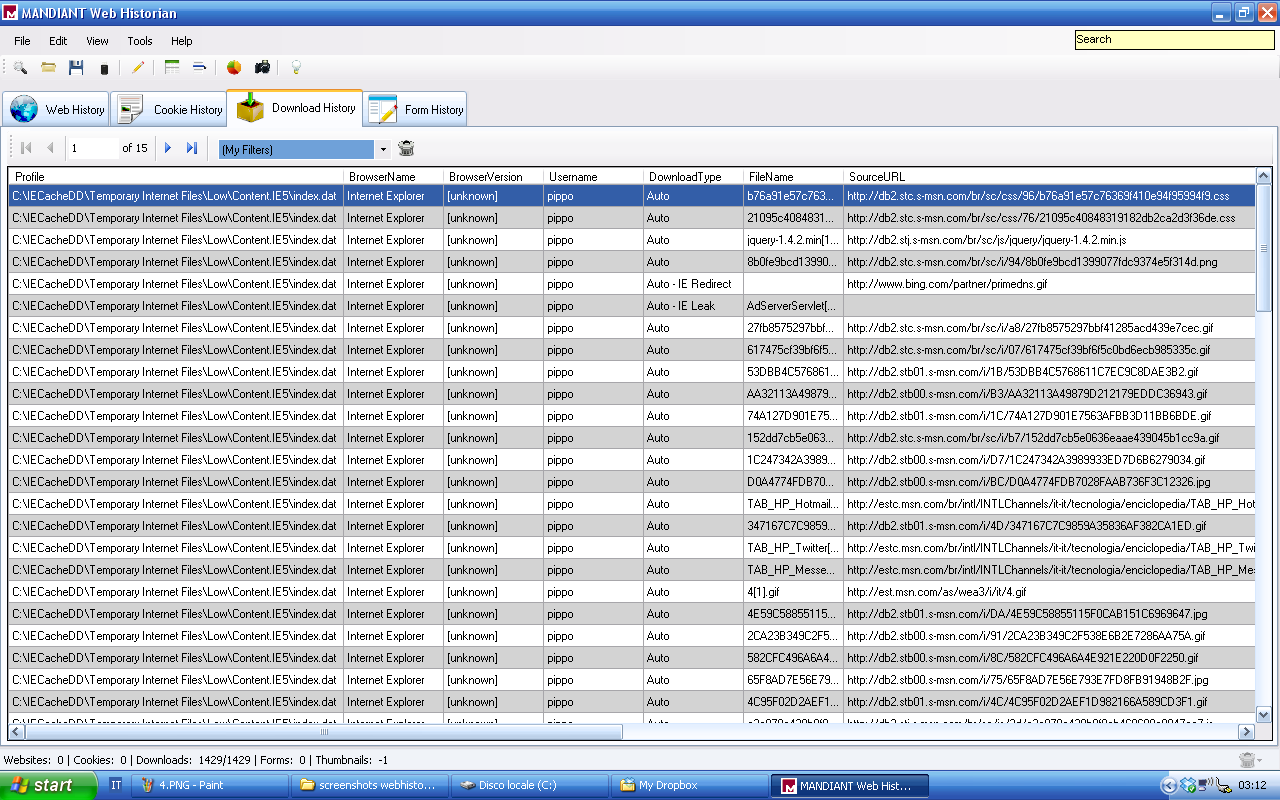The width and height of the screenshot is (1280, 800).
Task: Switch to the Web History tab
Action: (x=56, y=110)
